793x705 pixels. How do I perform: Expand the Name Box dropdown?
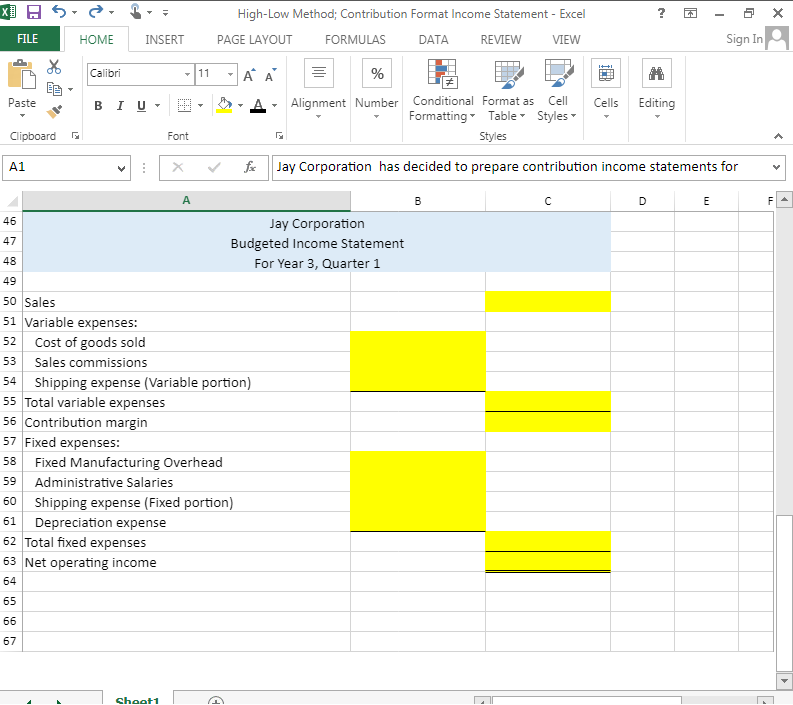[x=121, y=168]
